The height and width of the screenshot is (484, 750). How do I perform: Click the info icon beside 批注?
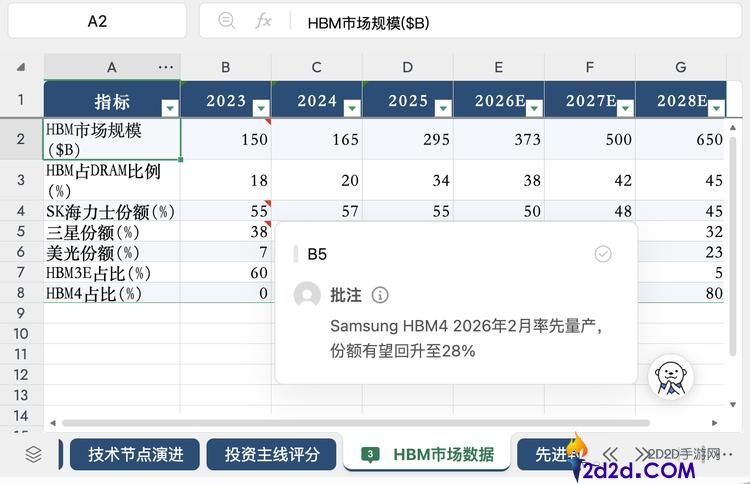pyautogui.click(x=380, y=295)
